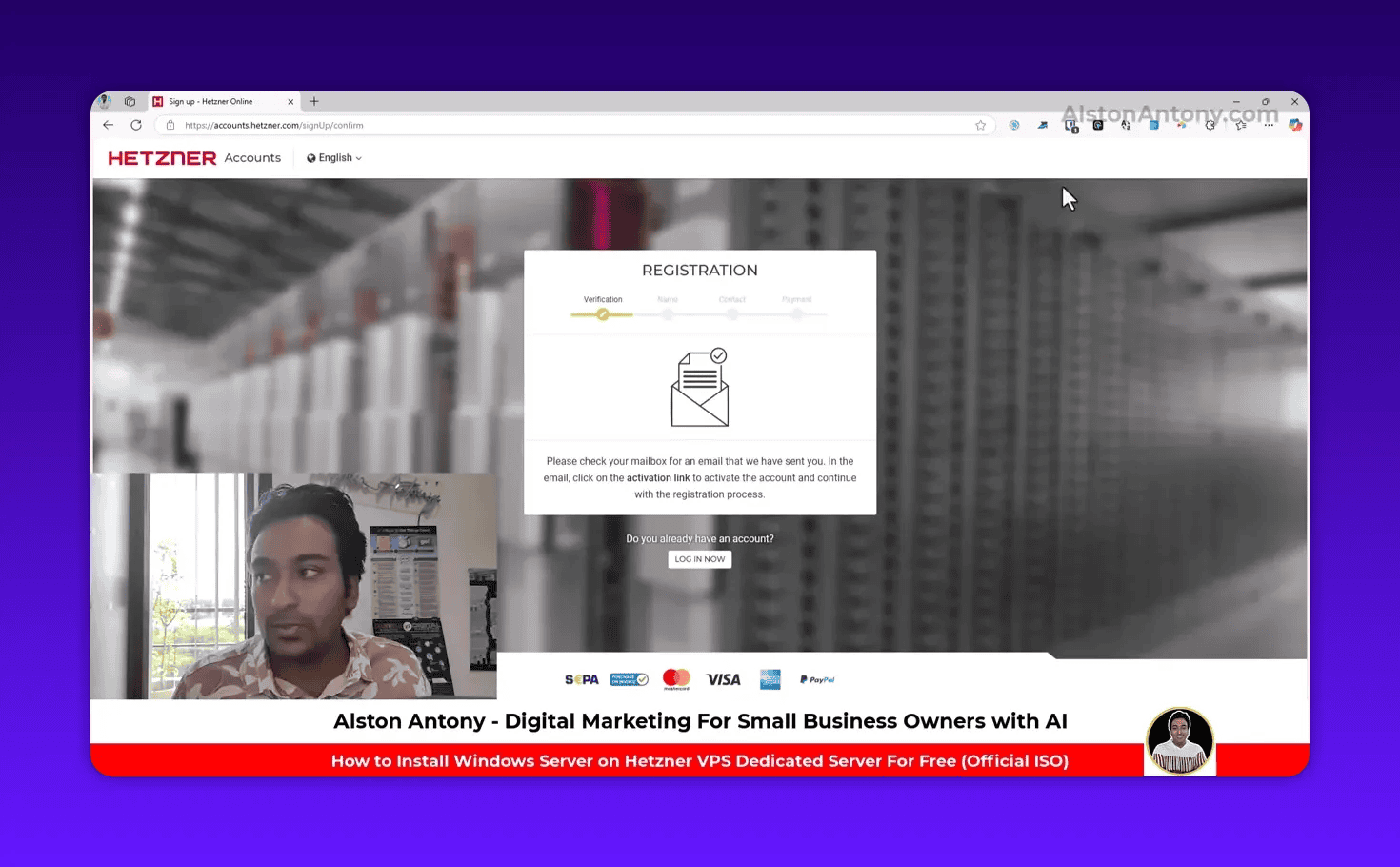Click inside the address bar URL field
This screenshot has height=867, width=1400.
click(x=381, y=125)
